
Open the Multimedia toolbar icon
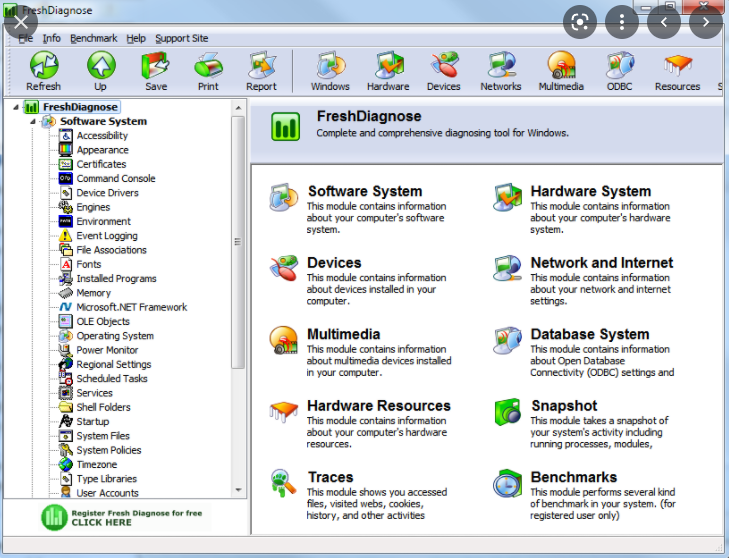coord(562,65)
